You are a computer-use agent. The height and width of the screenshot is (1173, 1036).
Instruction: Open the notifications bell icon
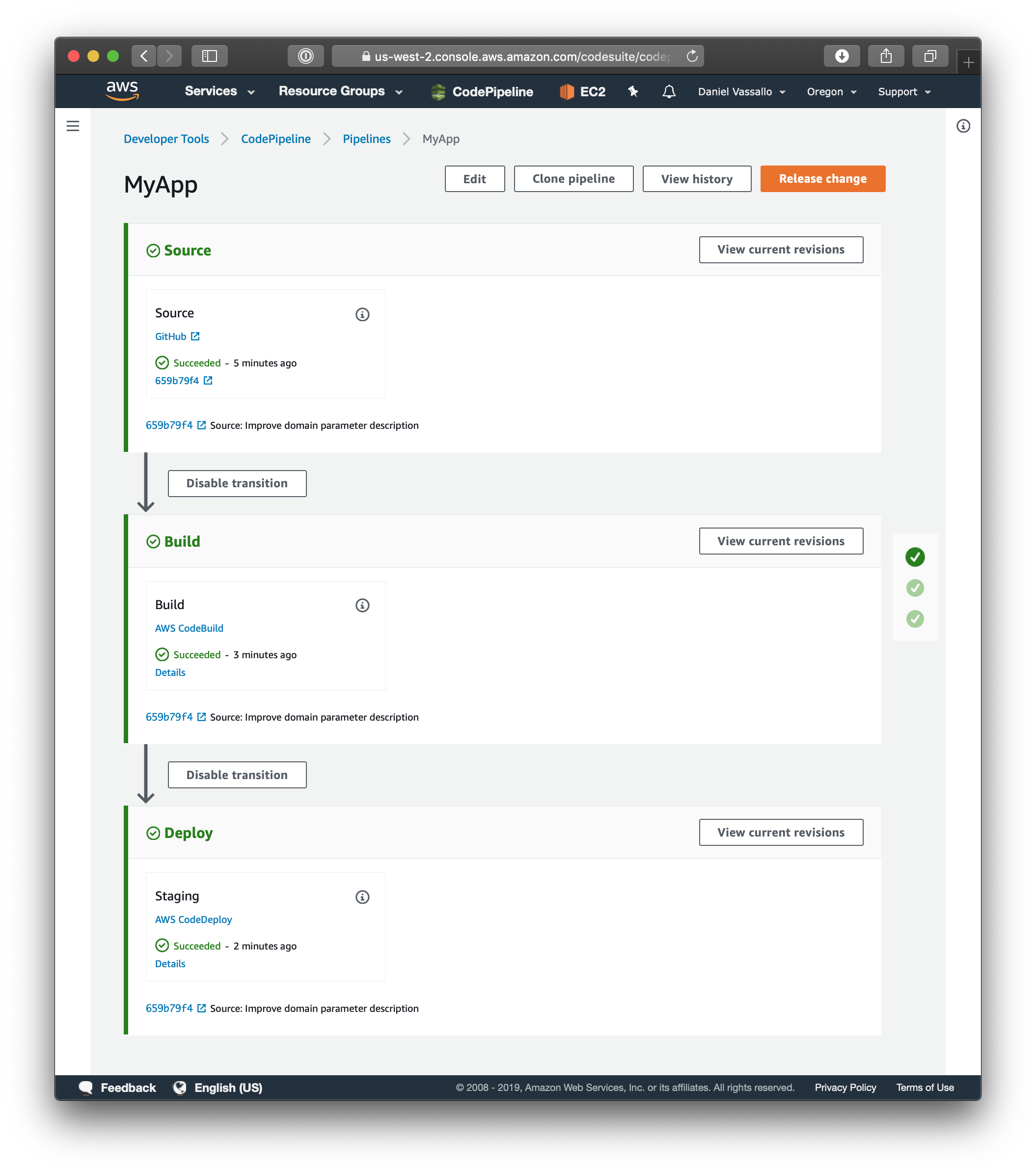tap(668, 92)
